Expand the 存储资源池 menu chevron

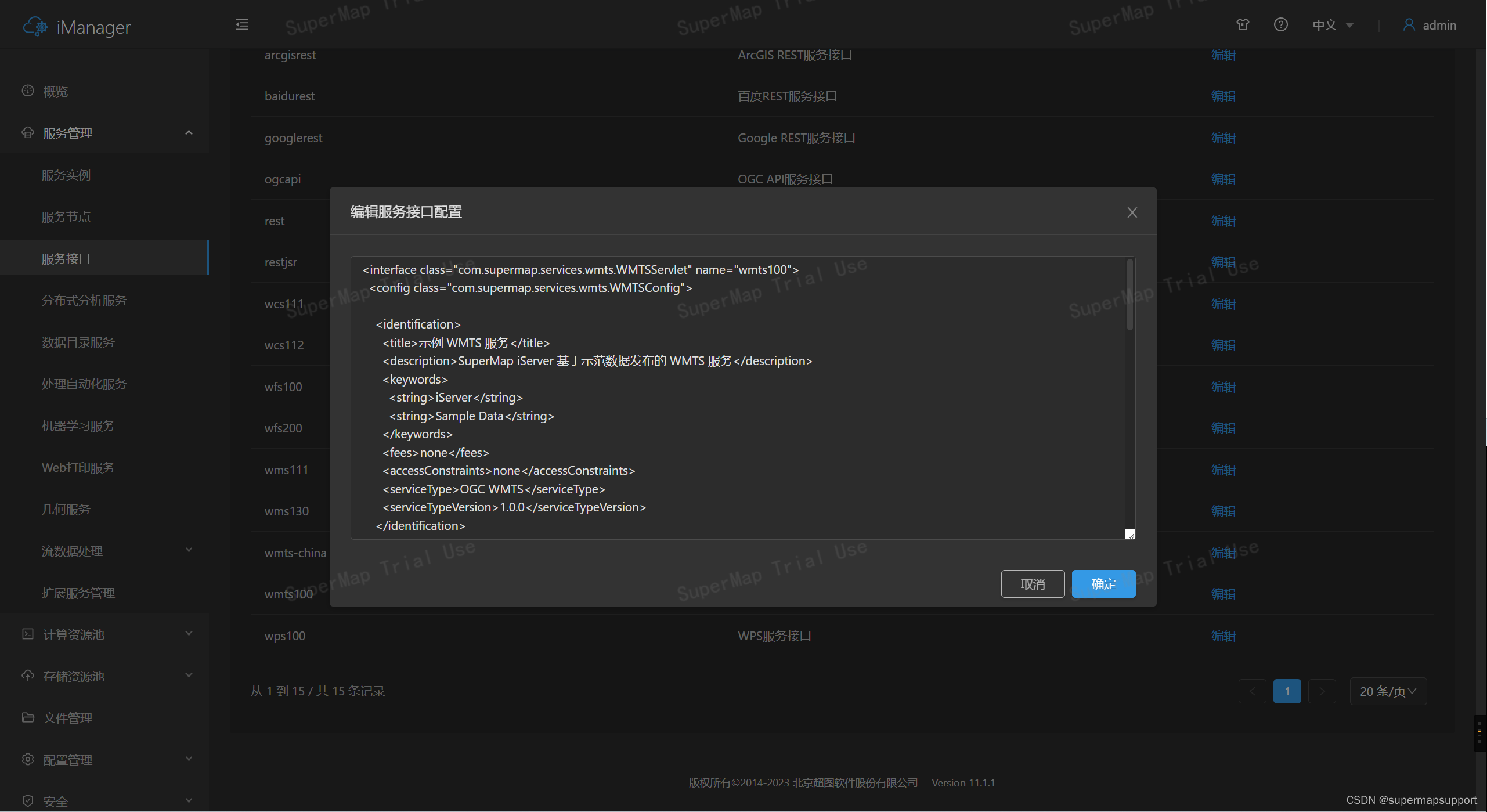click(189, 675)
